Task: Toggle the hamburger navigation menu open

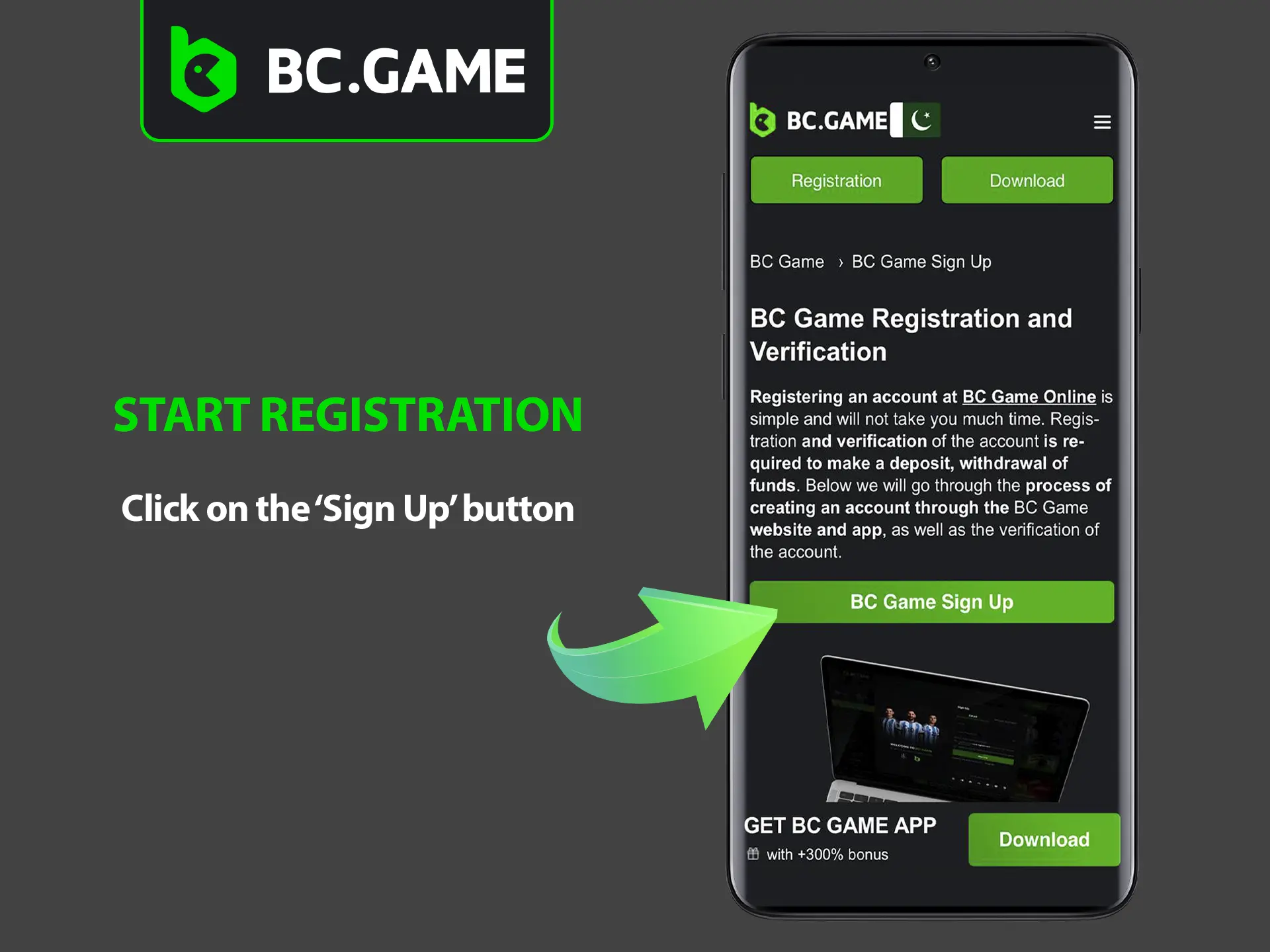Action: (1102, 122)
